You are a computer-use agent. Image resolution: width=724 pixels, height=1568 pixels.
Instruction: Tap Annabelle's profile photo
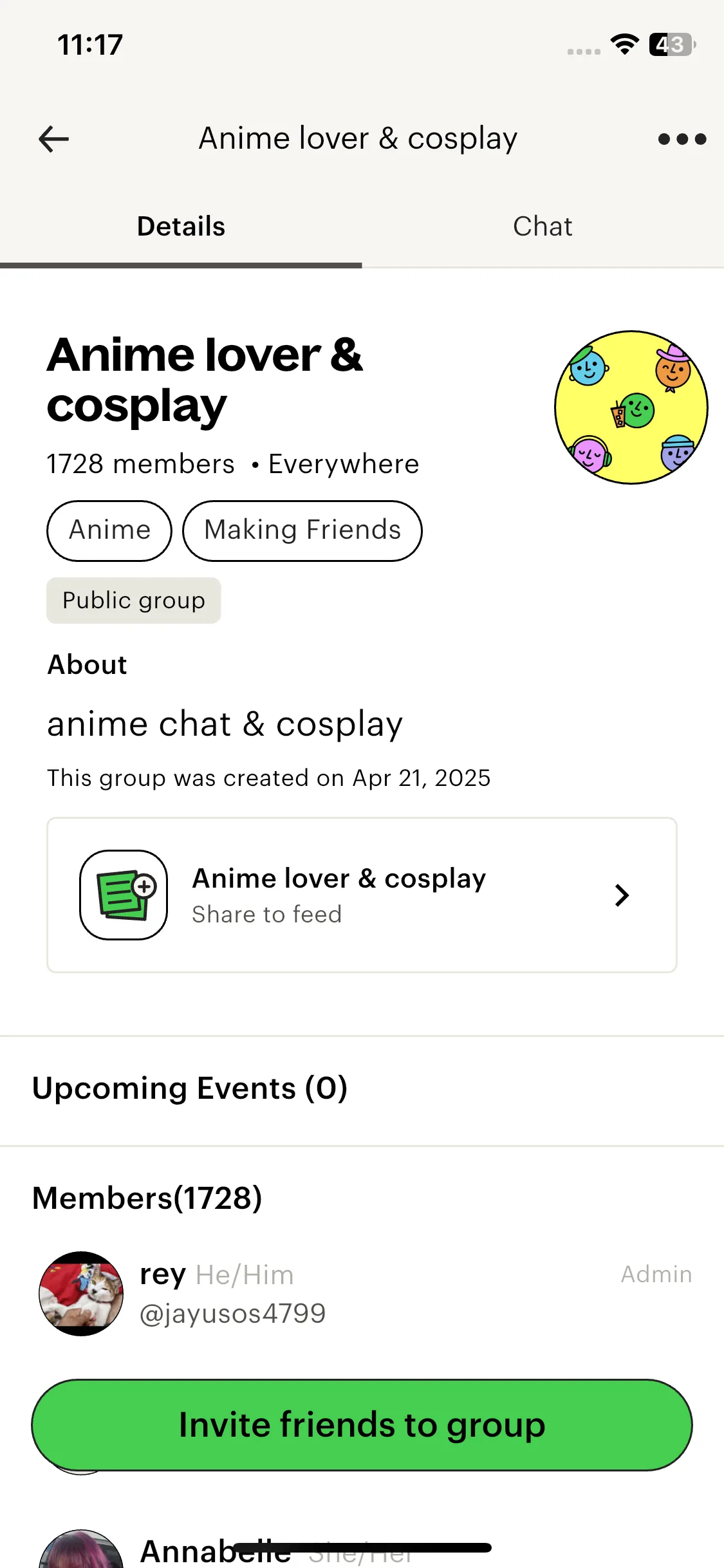(81, 1551)
